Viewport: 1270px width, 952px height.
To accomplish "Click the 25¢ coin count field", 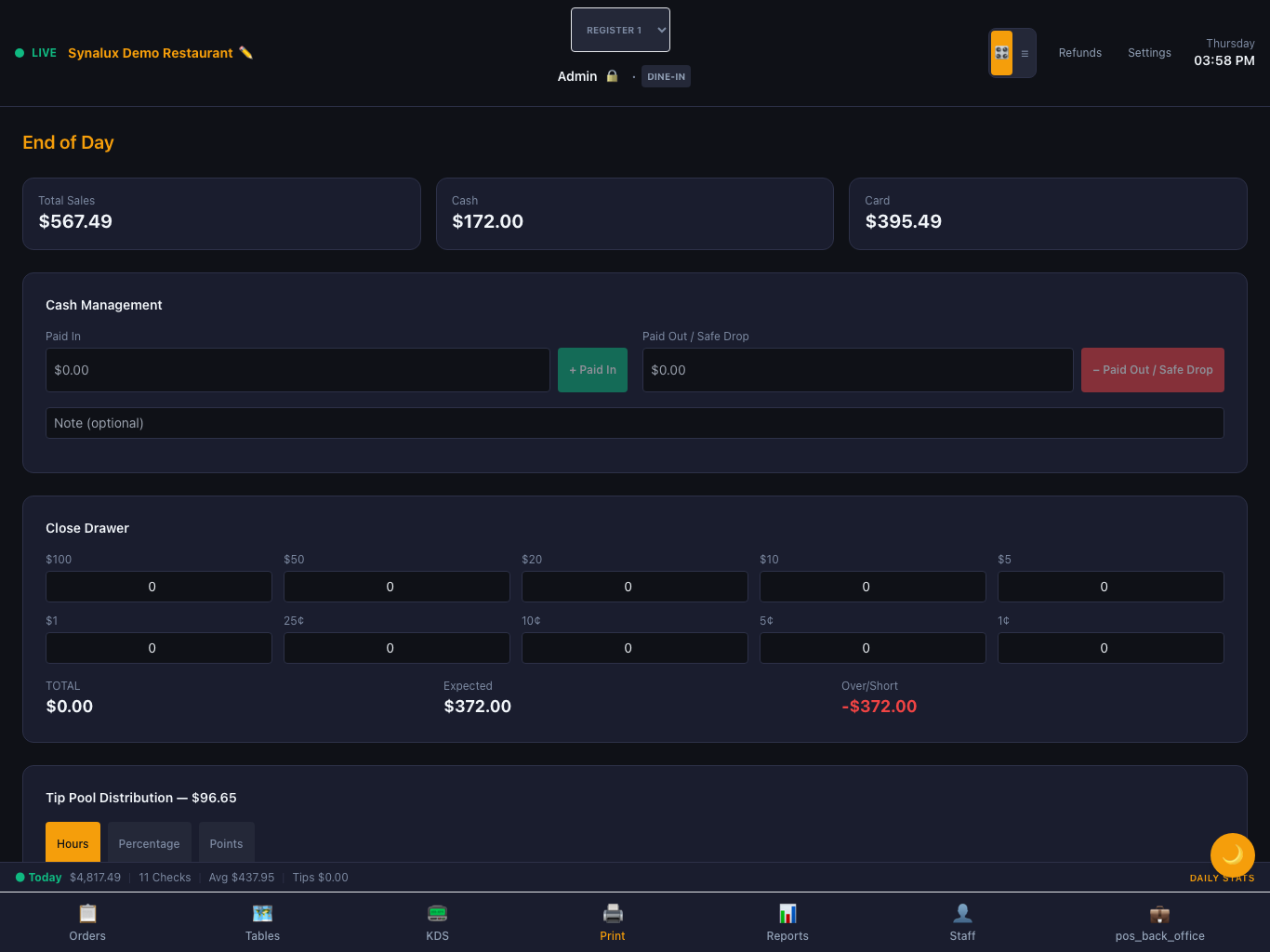I will coord(397,648).
